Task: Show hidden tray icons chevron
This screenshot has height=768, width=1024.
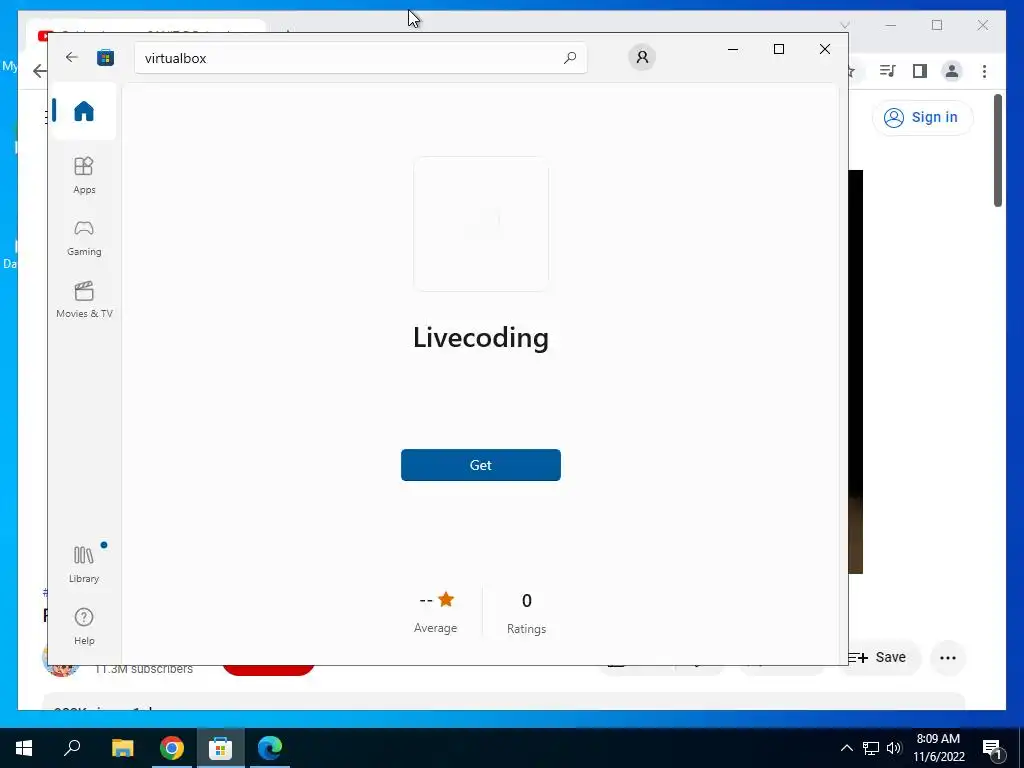Action: 846,748
